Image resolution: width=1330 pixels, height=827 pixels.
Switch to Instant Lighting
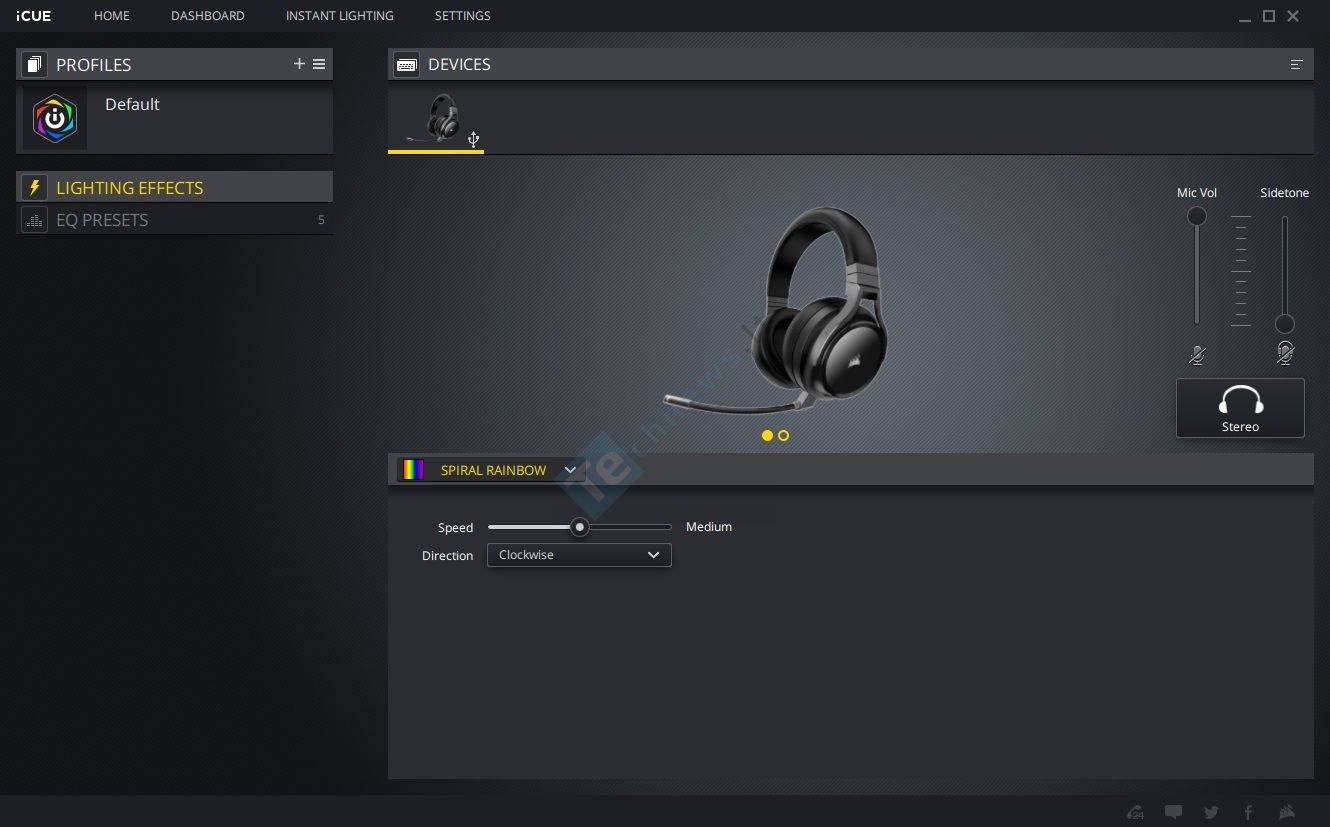[x=340, y=16]
